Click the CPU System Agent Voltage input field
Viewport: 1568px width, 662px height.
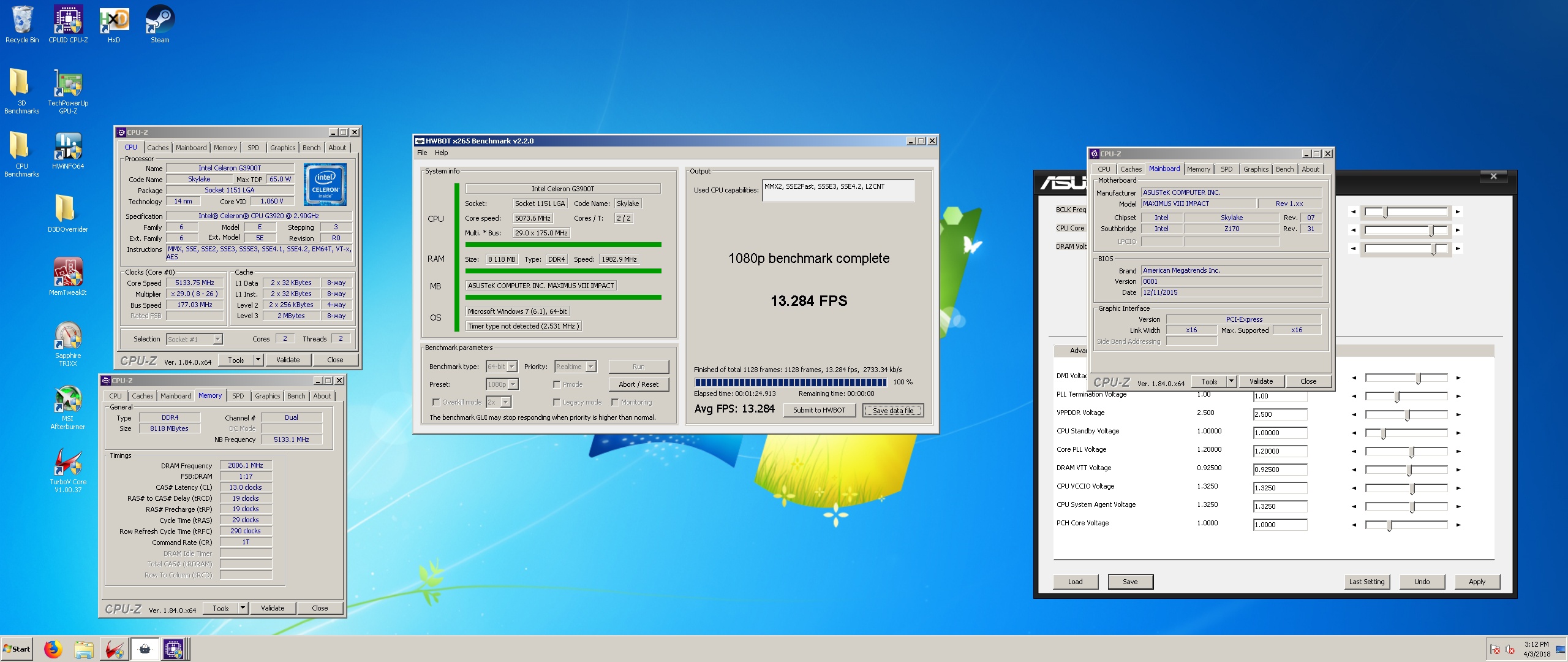(x=1280, y=506)
